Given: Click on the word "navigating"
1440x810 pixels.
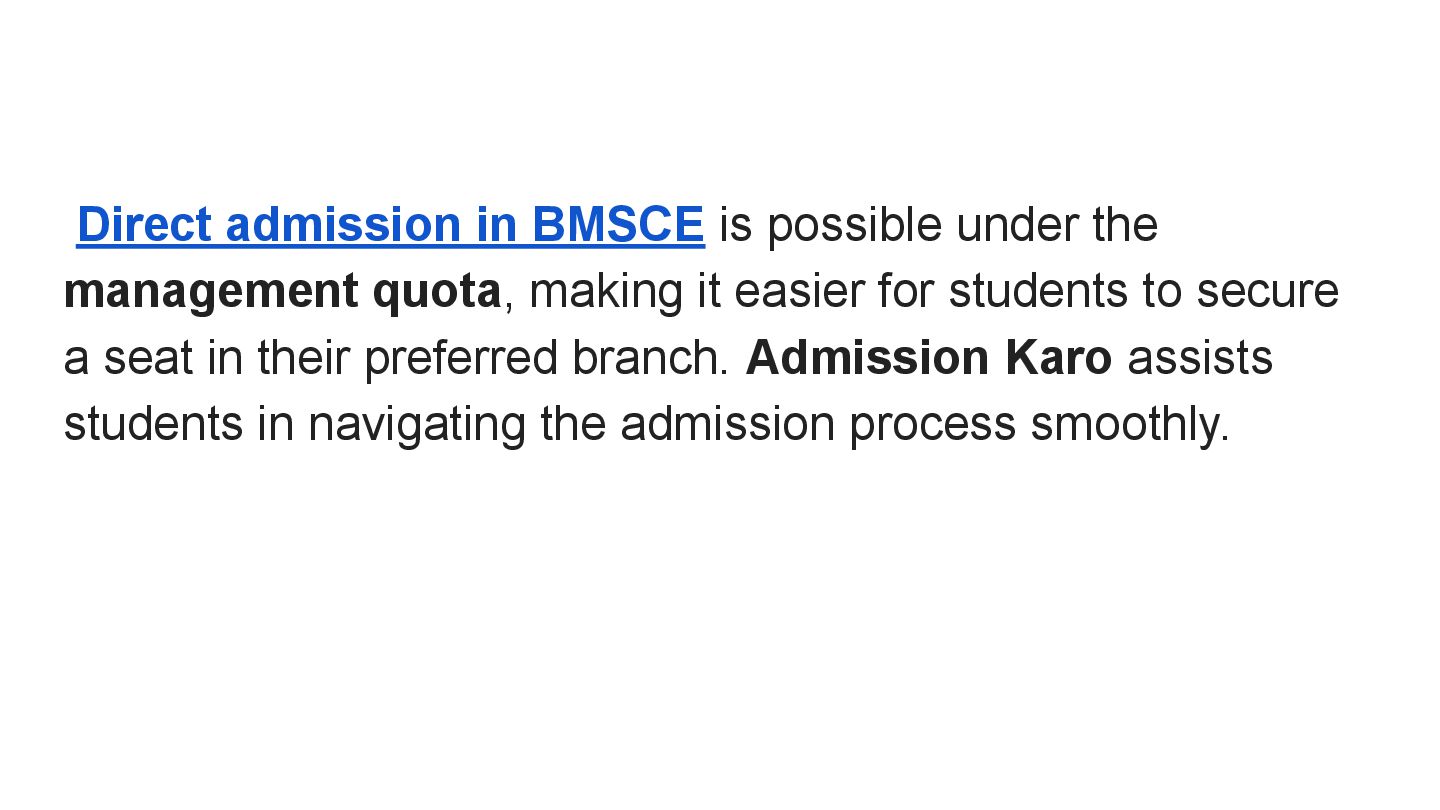Looking at the screenshot, I should pyautogui.click(x=416, y=425).
